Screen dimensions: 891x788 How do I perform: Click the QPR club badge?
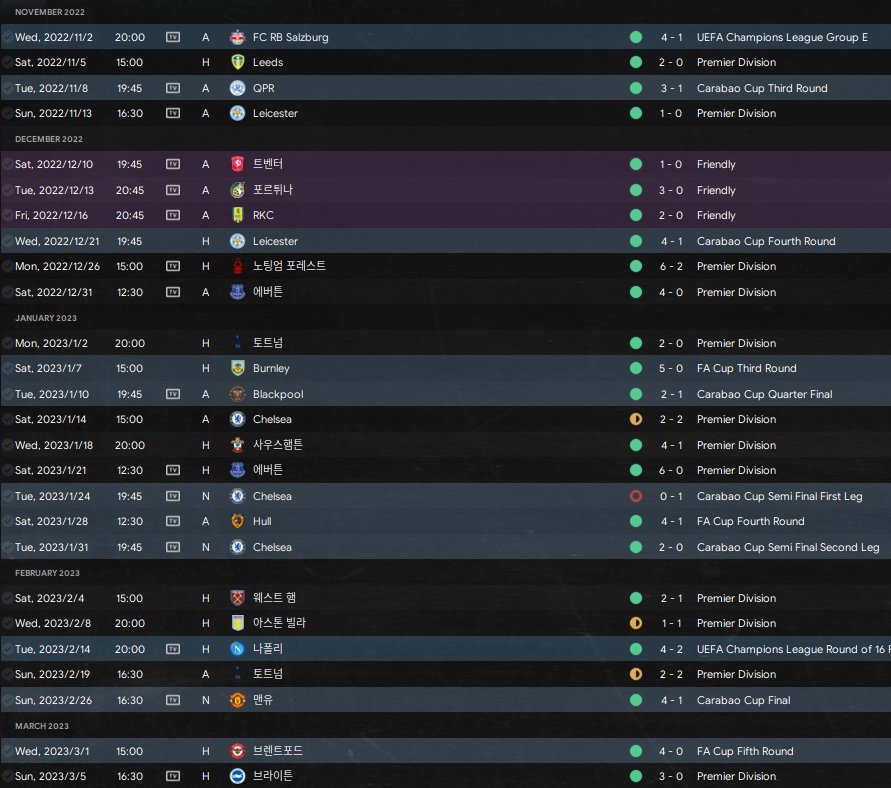[237, 88]
